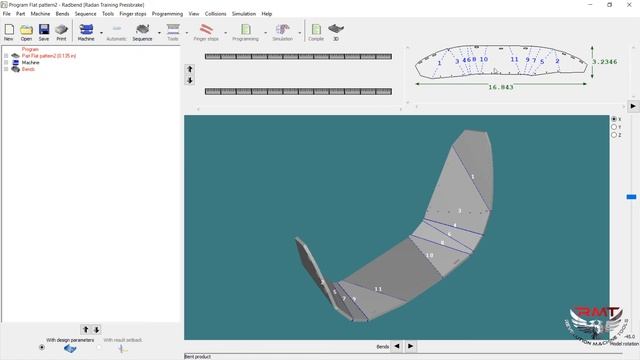Select Machine entry in tree
The width and height of the screenshot is (640, 360).
click(31, 62)
